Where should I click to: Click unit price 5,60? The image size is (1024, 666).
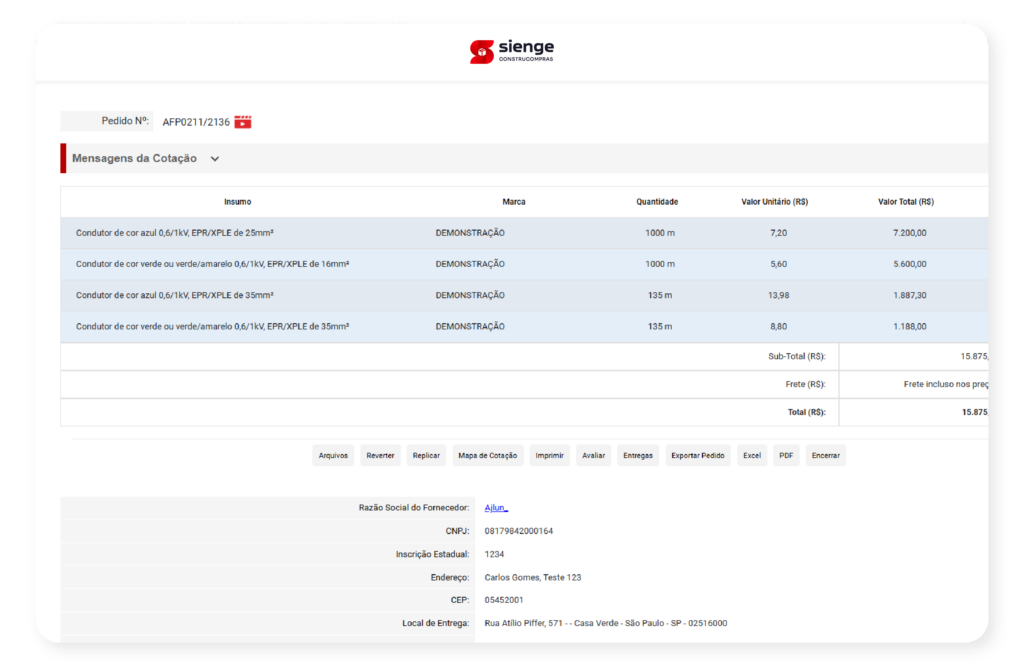pyautogui.click(x=778, y=264)
